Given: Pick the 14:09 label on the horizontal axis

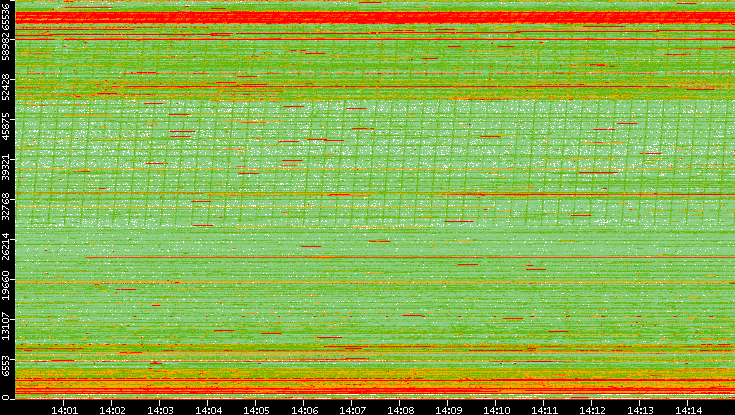Looking at the screenshot, I should (x=449, y=410).
